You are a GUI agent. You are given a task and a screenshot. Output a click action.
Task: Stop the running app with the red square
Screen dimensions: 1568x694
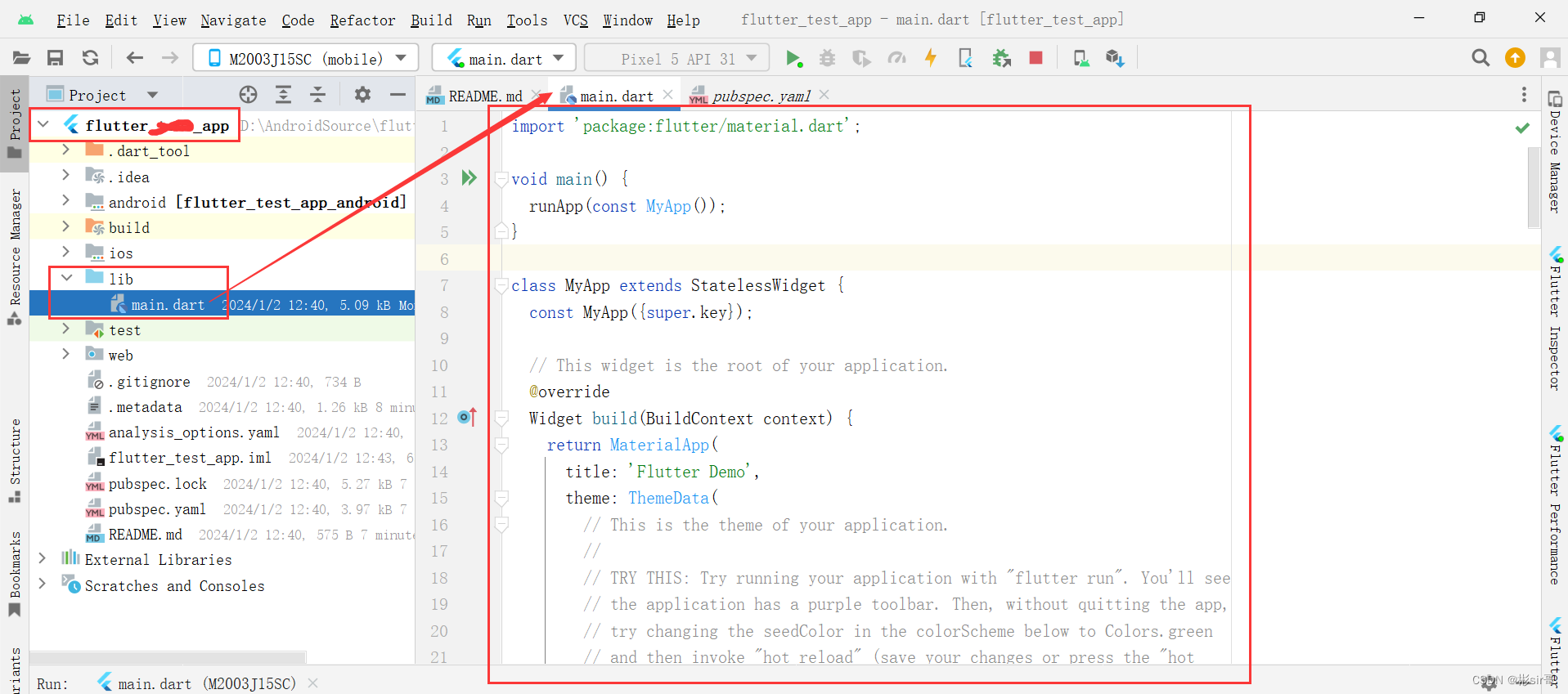point(1036,58)
